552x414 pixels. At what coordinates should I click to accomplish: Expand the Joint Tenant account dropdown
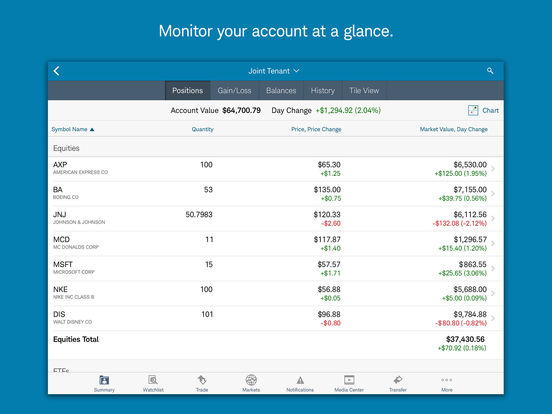point(274,71)
